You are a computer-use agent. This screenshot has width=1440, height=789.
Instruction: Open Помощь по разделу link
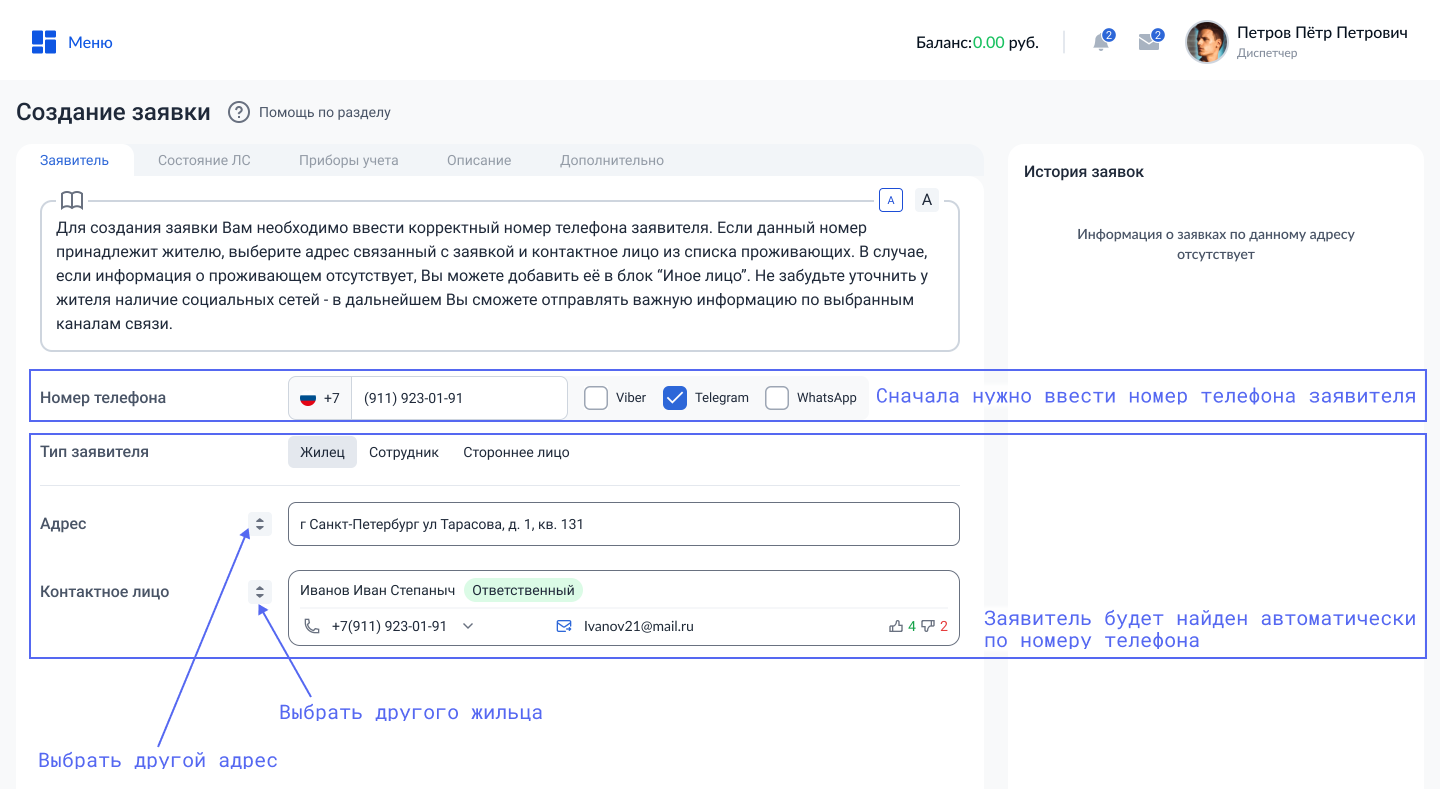tap(325, 112)
